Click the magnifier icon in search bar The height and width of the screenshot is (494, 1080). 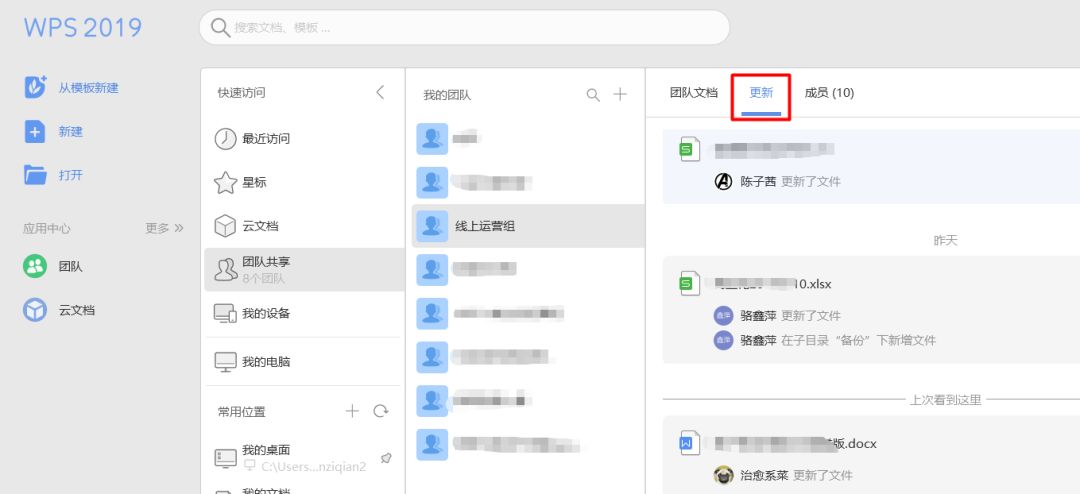[x=220, y=28]
